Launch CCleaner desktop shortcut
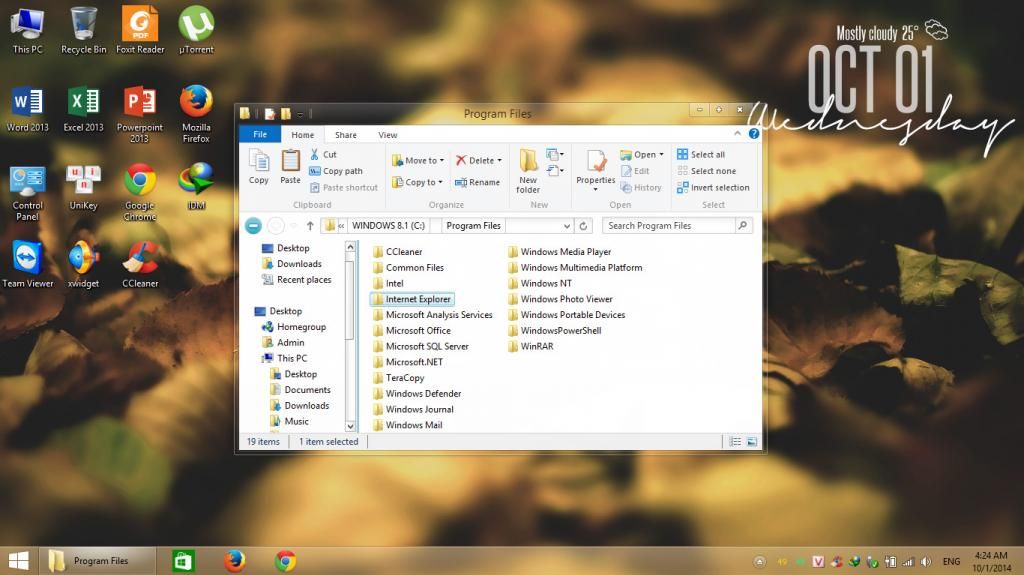This screenshot has width=1024, height=575. [x=140, y=264]
